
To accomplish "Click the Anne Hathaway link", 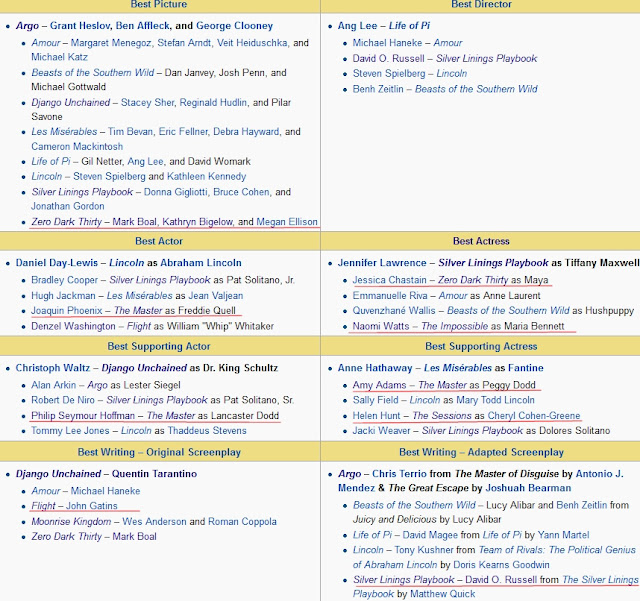I will click(375, 368).
